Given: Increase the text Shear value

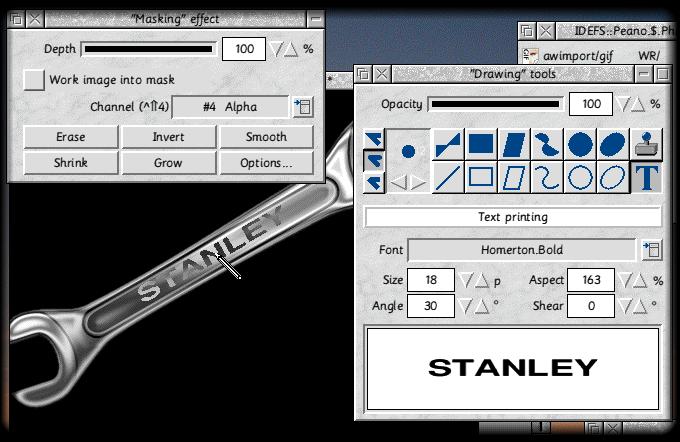Looking at the screenshot, I should pyautogui.click(x=641, y=306).
